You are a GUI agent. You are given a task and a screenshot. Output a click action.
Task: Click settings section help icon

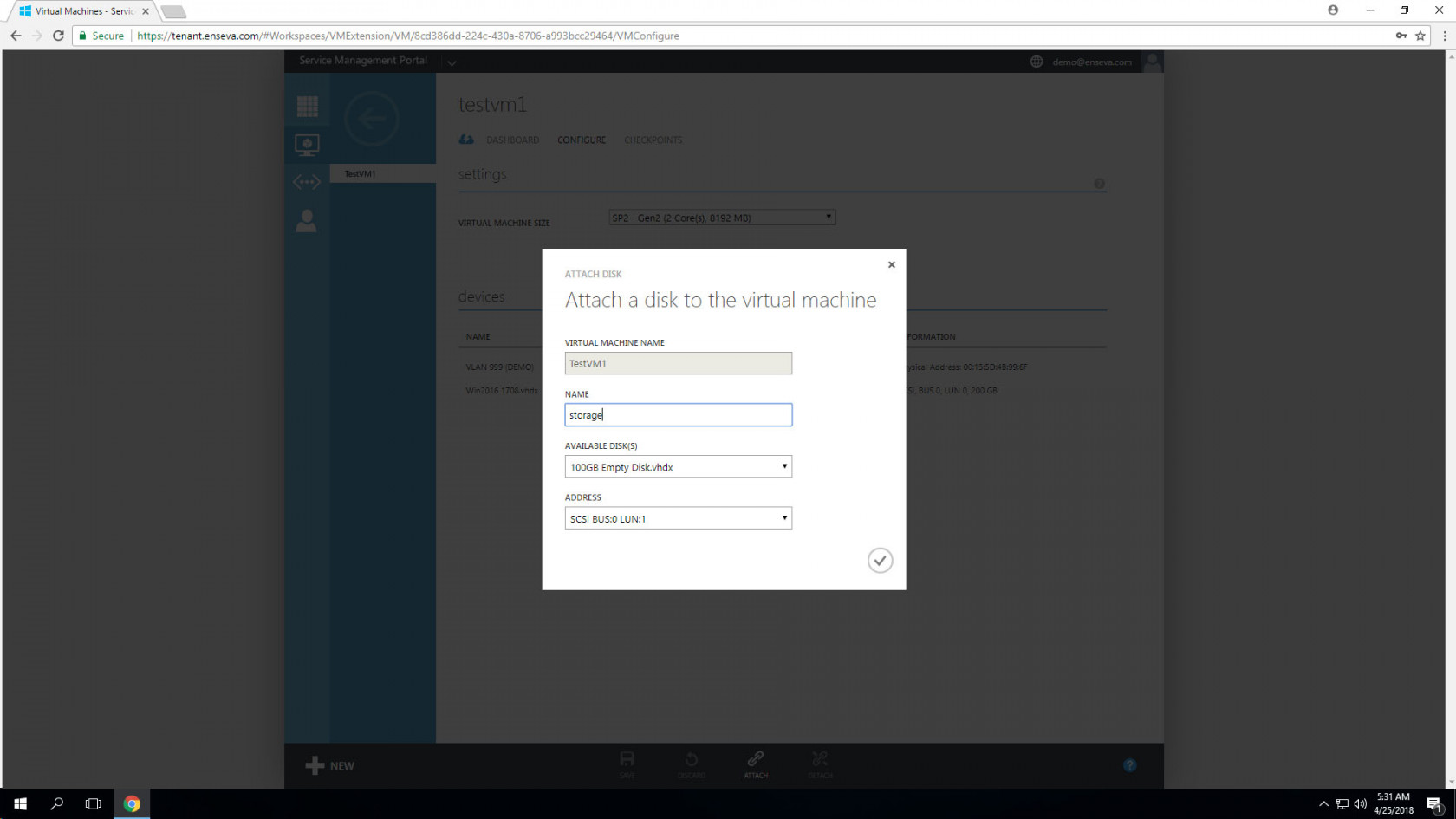point(1099,184)
